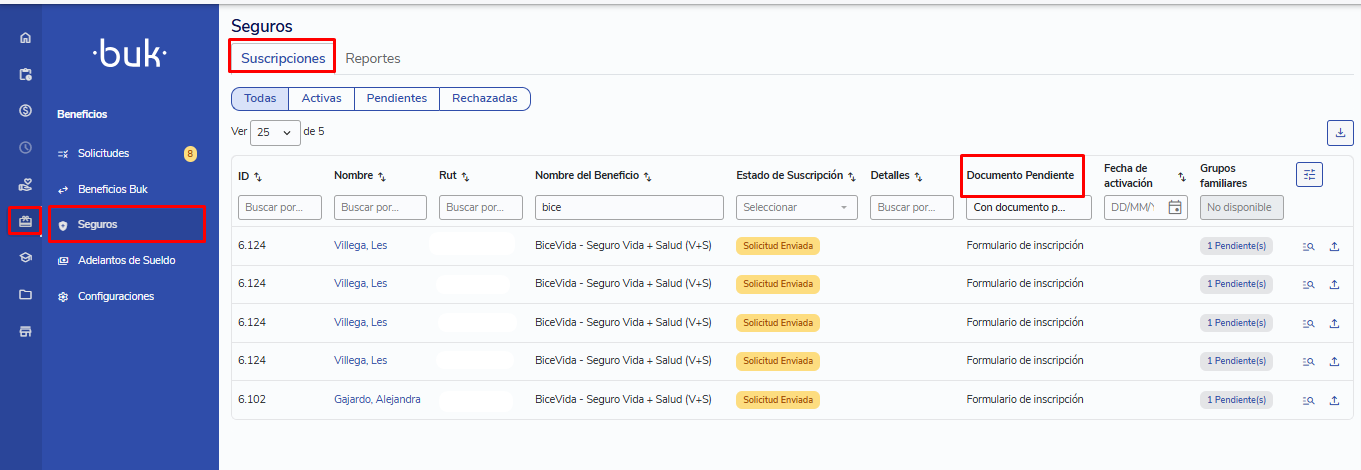Select the Rechazadas filter toggle
This screenshot has height=470, width=1361.
point(484,98)
